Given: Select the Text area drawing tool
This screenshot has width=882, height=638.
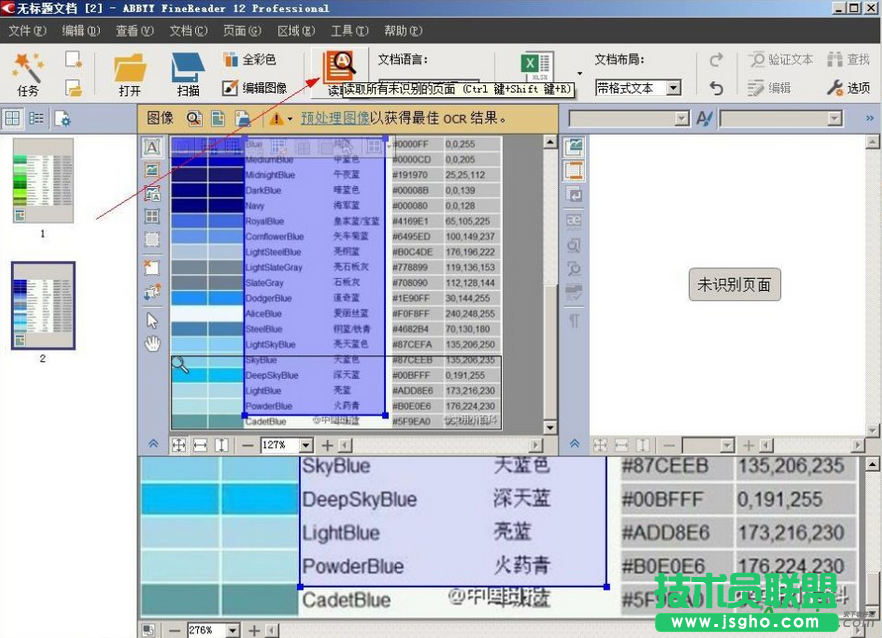Looking at the screenshot, I should [152, 147].
